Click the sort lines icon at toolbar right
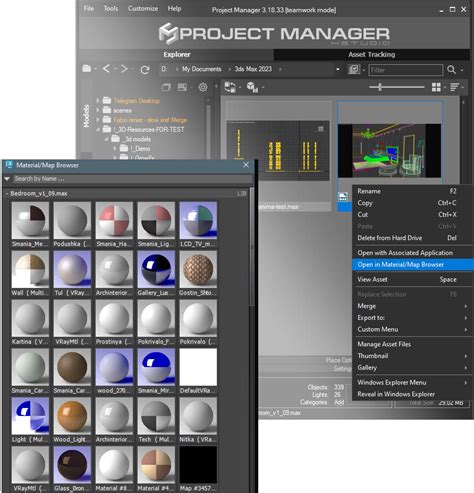474x493 pixels. tap(454, 87)
